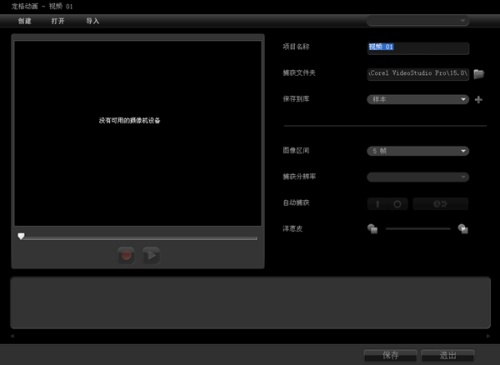Click the 保存 button

[x=390, y=355]
